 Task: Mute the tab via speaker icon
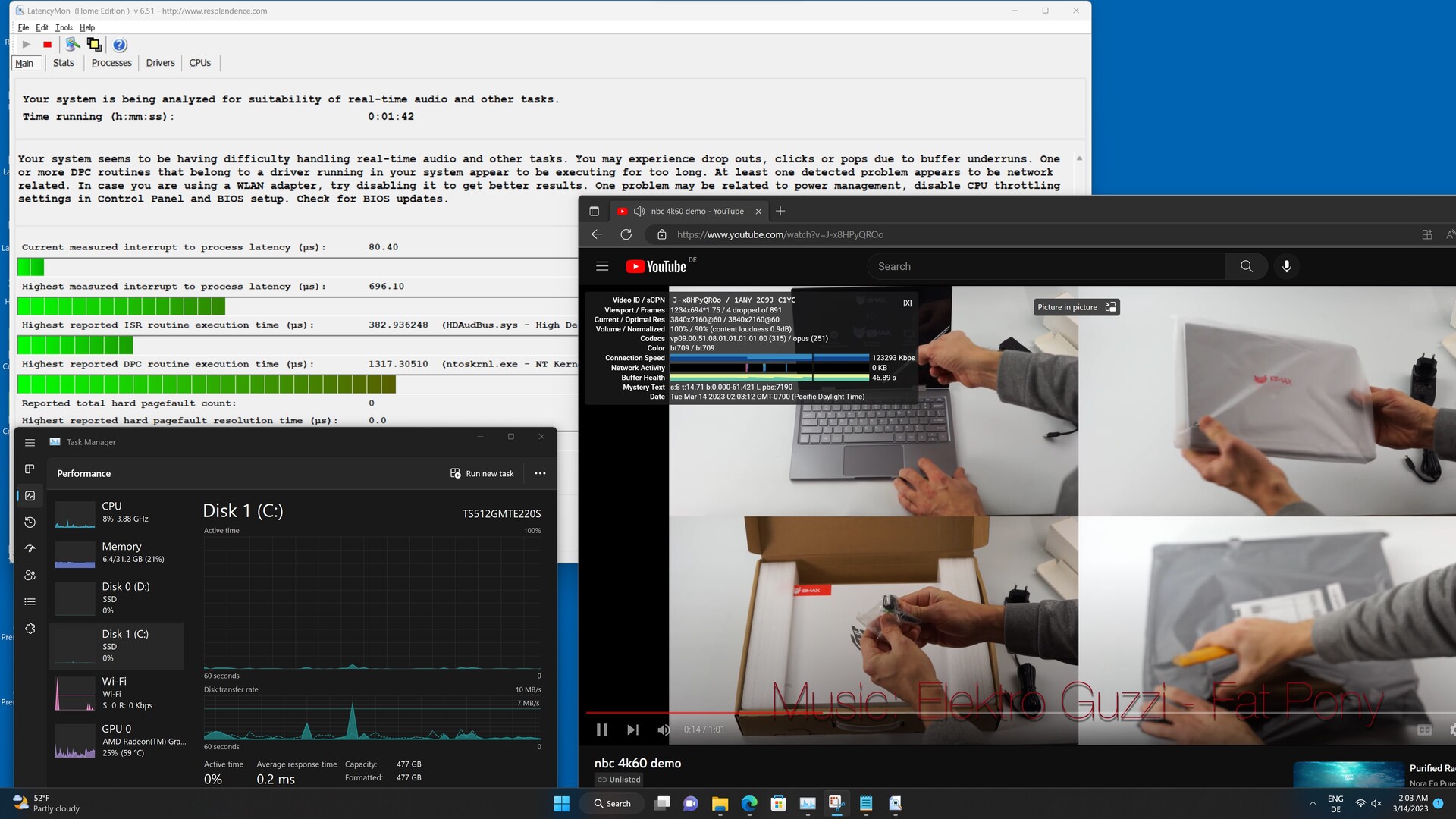tap(639, 212)
